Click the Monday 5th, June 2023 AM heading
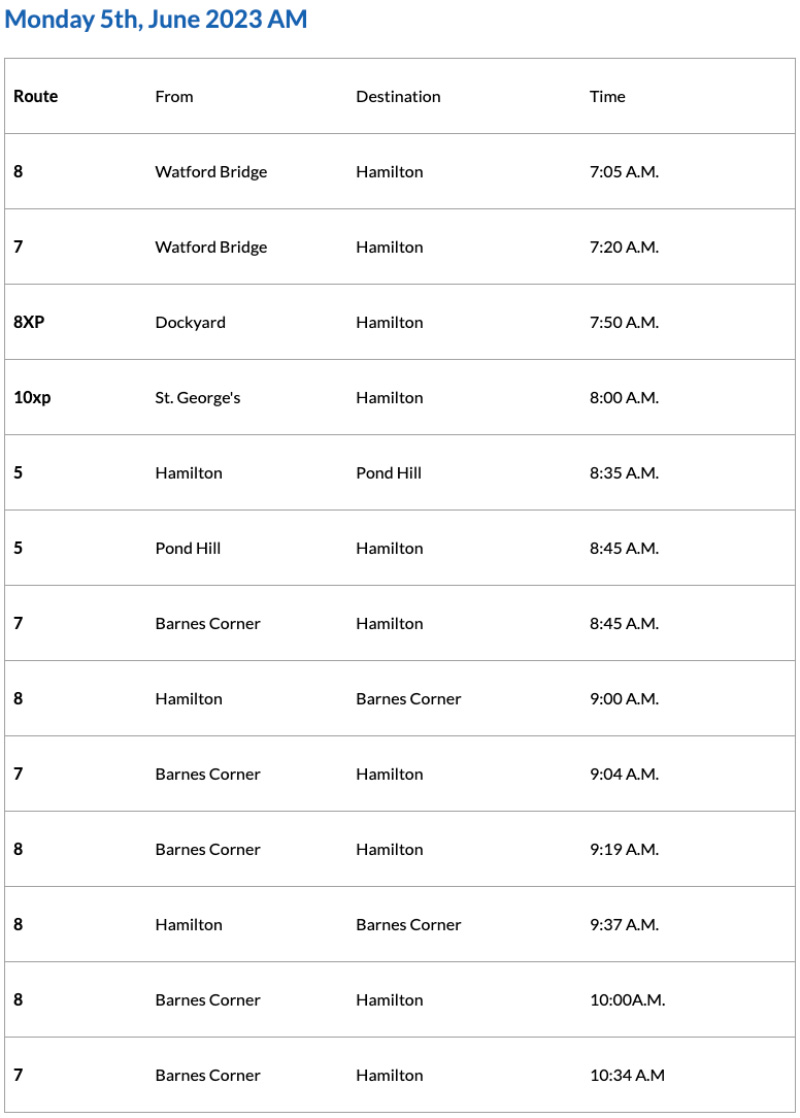Image resolution: width=800 pixels, height=1118 pixels. coord(156,20)
